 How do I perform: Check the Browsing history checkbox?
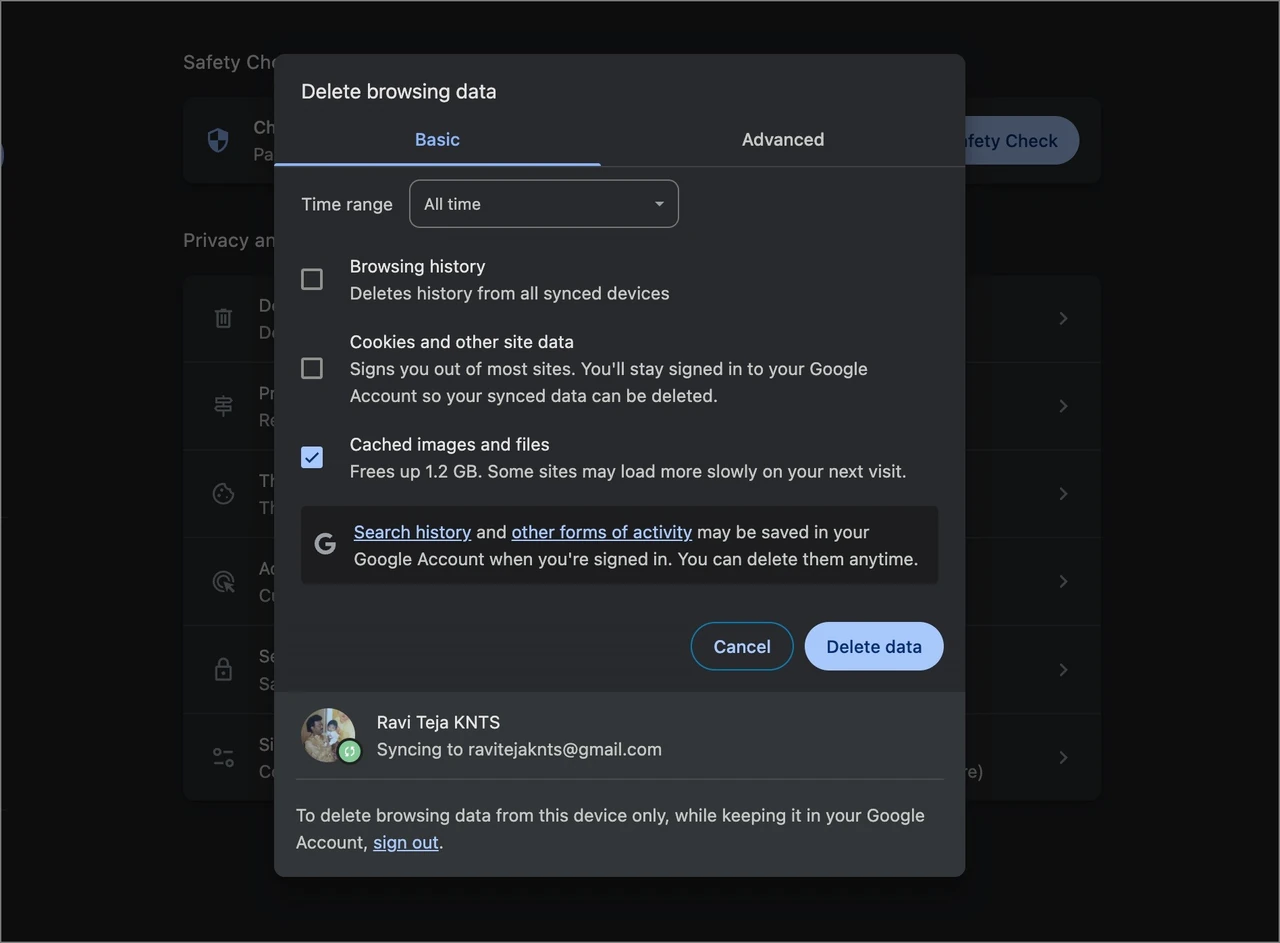coord(312,279)
